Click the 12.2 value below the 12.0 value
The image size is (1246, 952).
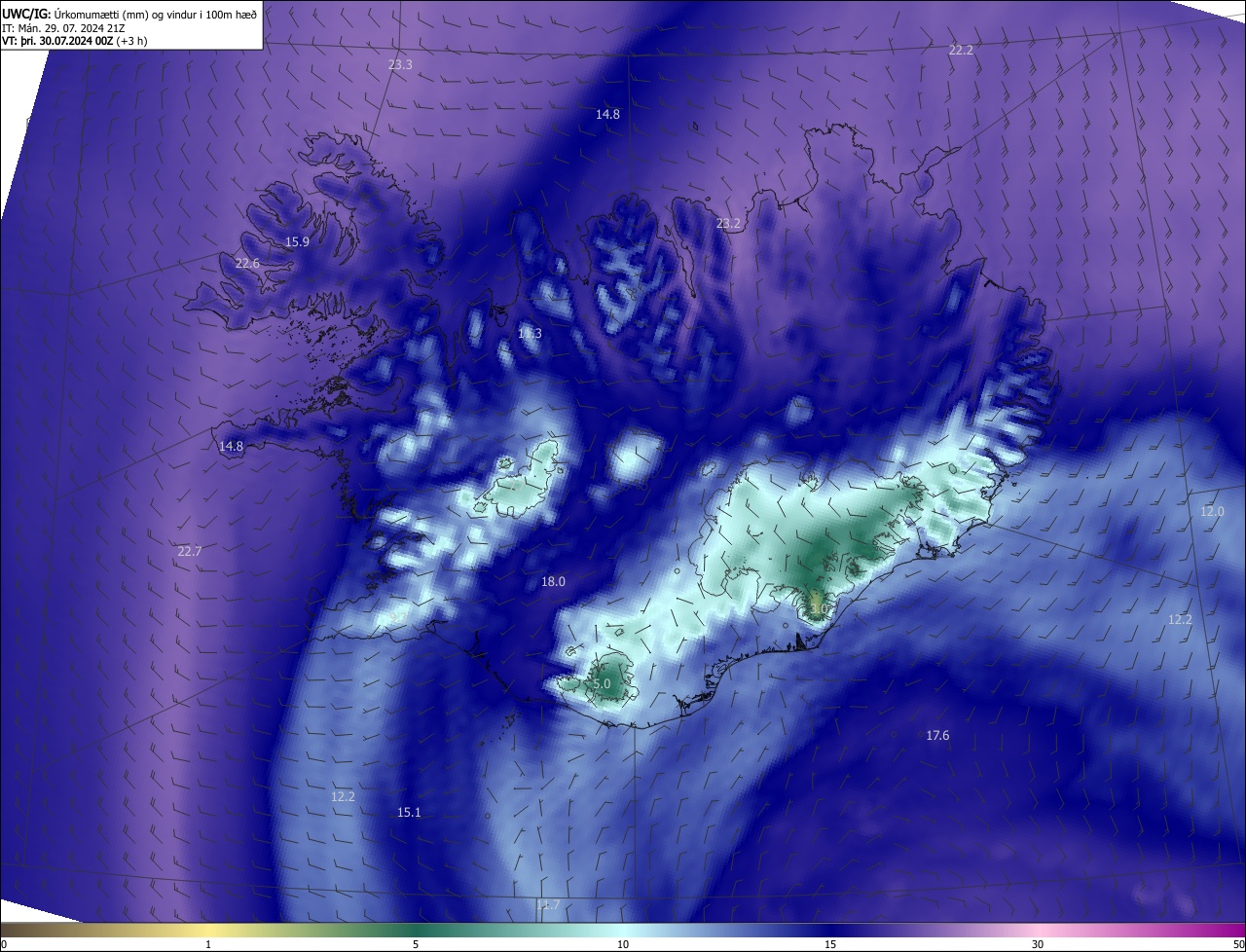tap(1180, 619)
